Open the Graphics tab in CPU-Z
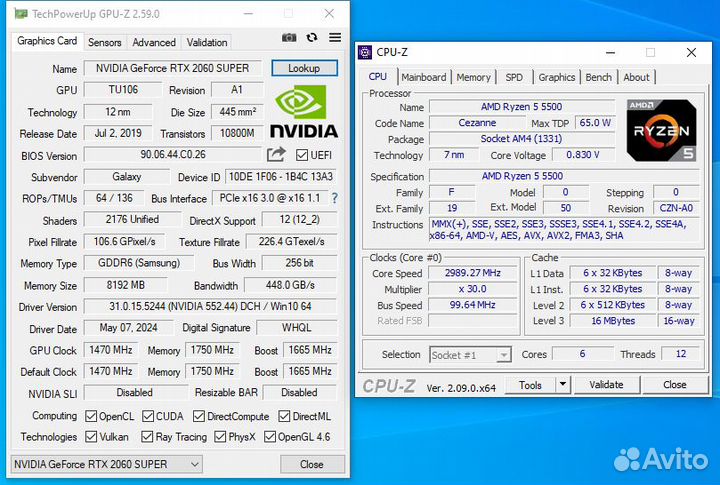The width and height of the screenshot is (720, 485). coord(557,77)
